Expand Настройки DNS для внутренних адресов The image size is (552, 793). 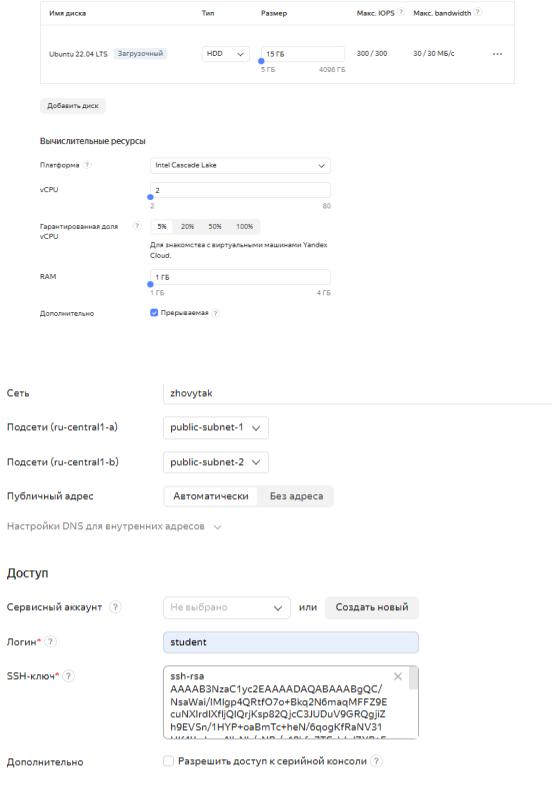point(114,526)
